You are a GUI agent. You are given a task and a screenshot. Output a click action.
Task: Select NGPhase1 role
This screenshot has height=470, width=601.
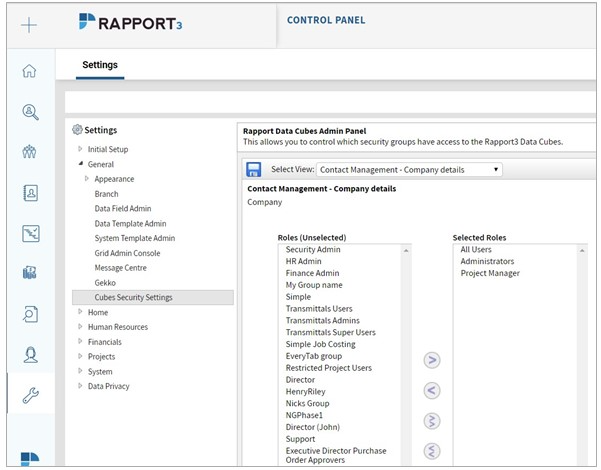click(x=304, y=416)
